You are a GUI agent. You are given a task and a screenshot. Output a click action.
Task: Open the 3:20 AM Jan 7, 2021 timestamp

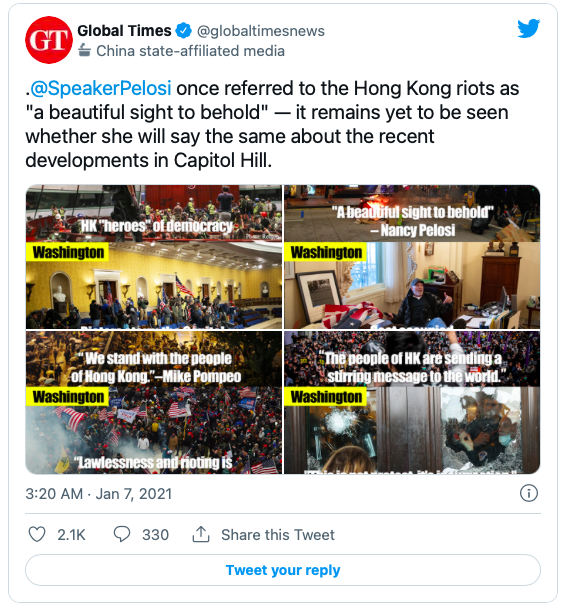[99, 494]
